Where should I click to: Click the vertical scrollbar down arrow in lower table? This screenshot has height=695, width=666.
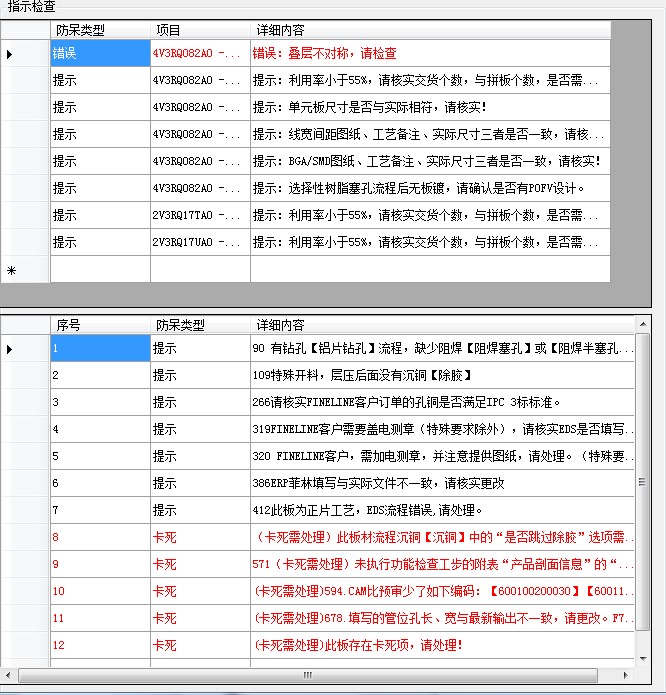pyautogui.click(x=643, y=659)
